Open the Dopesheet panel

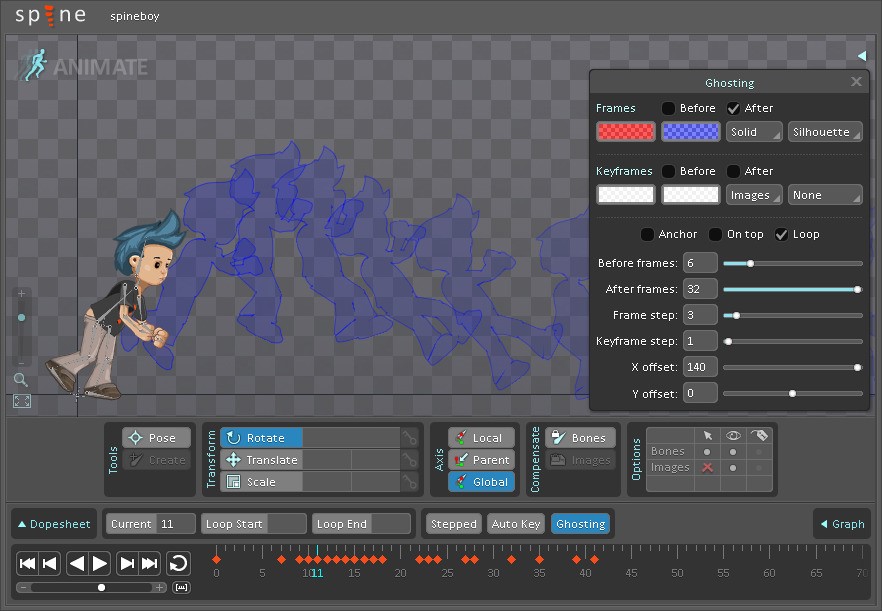[x=53, y=524]
